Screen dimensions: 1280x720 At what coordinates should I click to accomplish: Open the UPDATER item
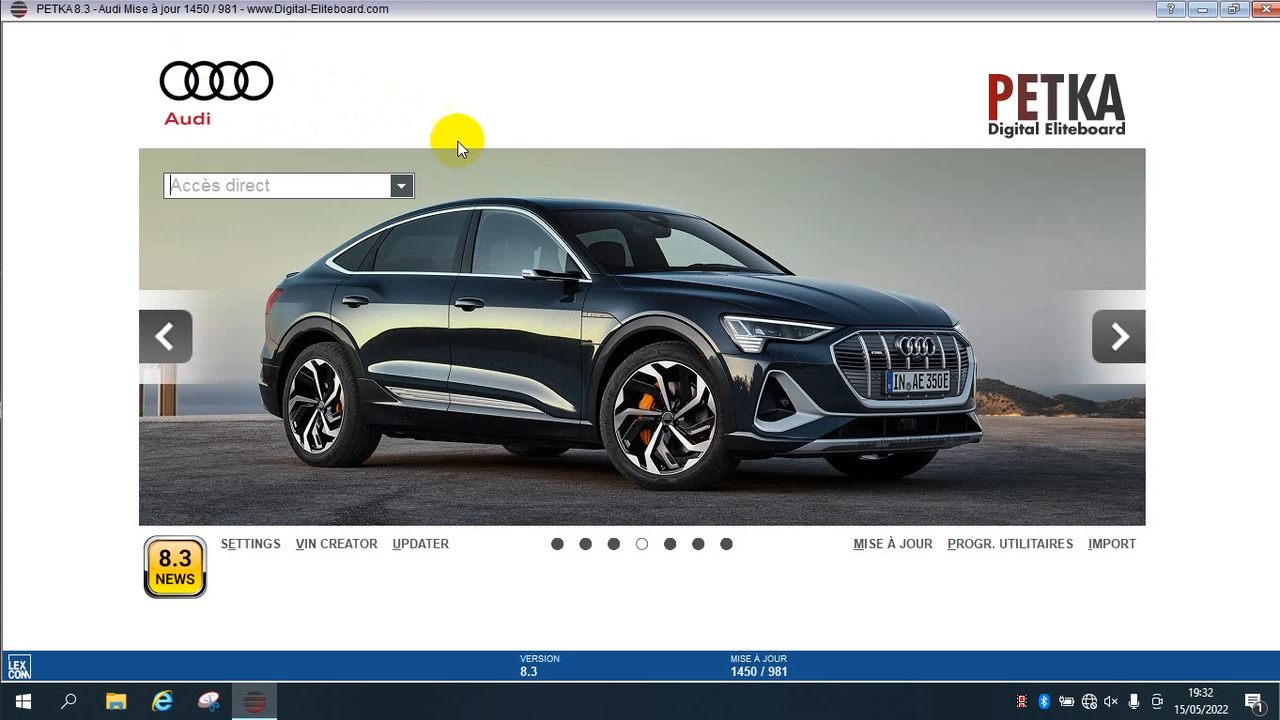[420, 544]
